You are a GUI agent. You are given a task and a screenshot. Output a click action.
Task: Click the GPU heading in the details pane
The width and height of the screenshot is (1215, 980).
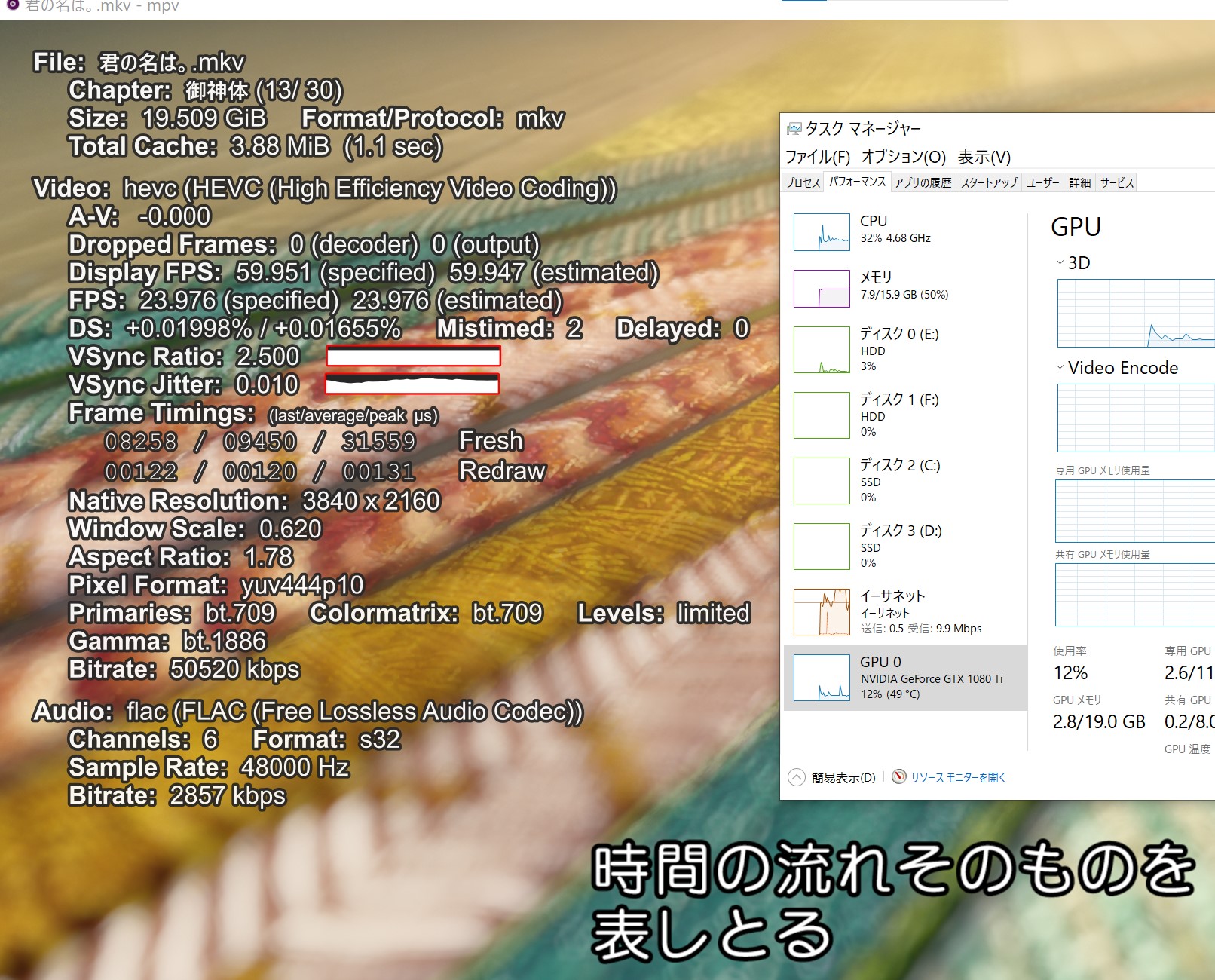click(x=1076, y=227)
